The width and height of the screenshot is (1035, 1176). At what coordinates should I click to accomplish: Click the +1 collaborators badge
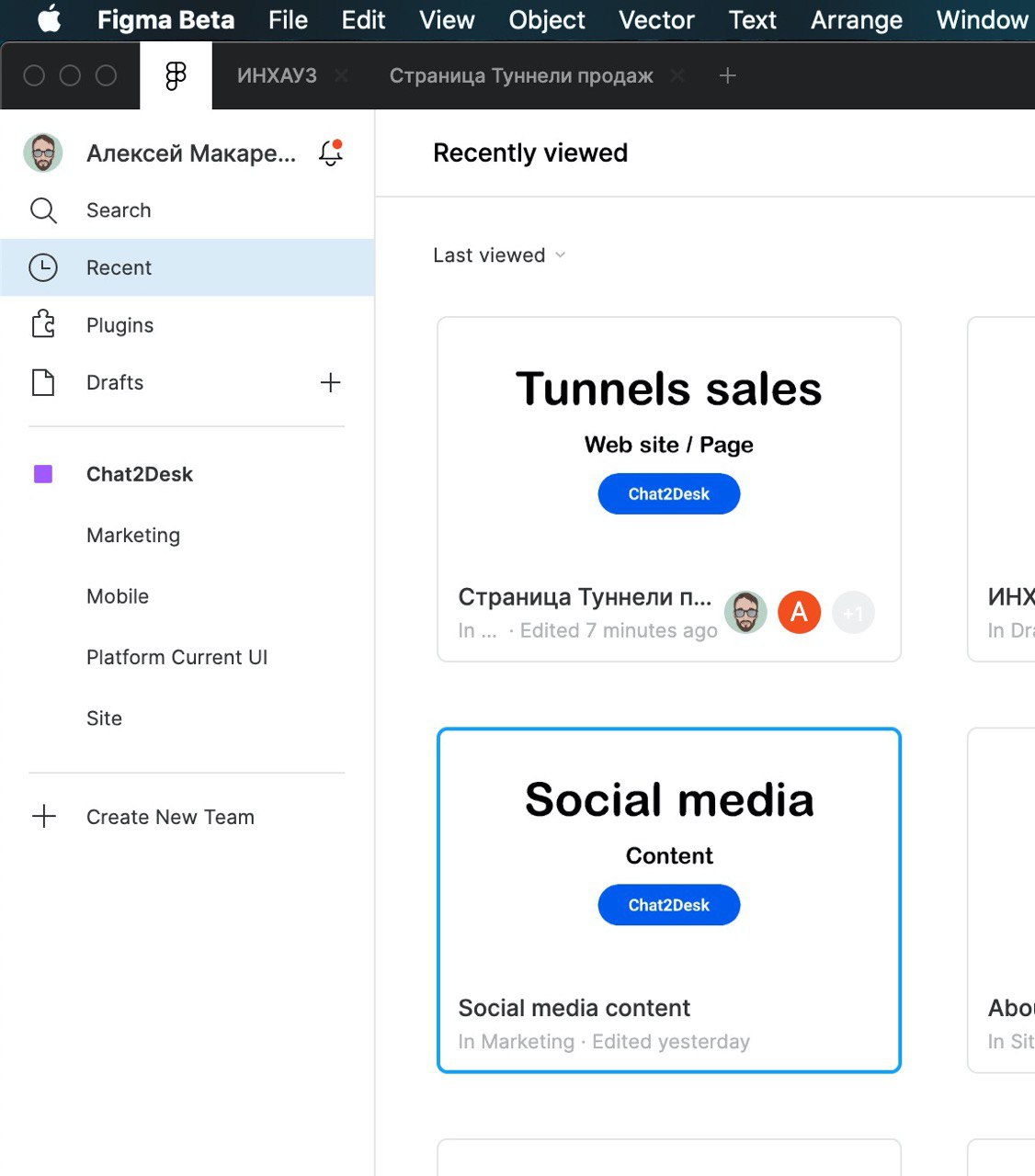(x=853, y=613)
